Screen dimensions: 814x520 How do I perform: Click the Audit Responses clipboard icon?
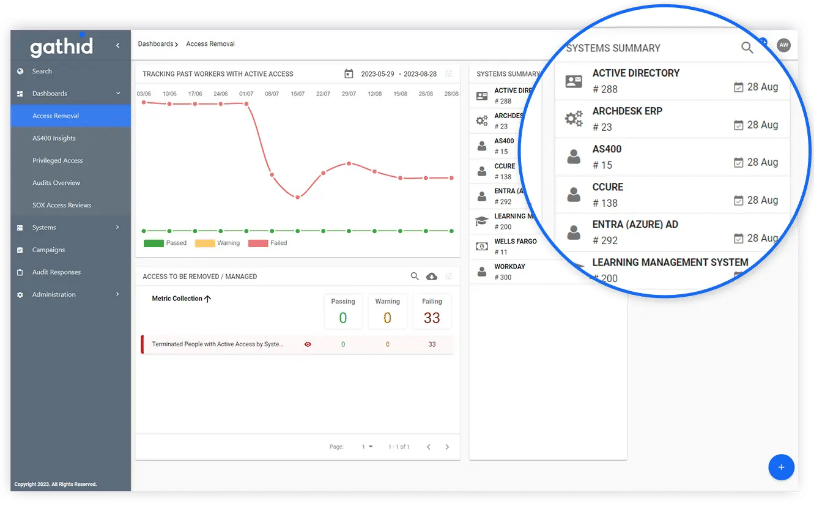(x=20, y=272)
